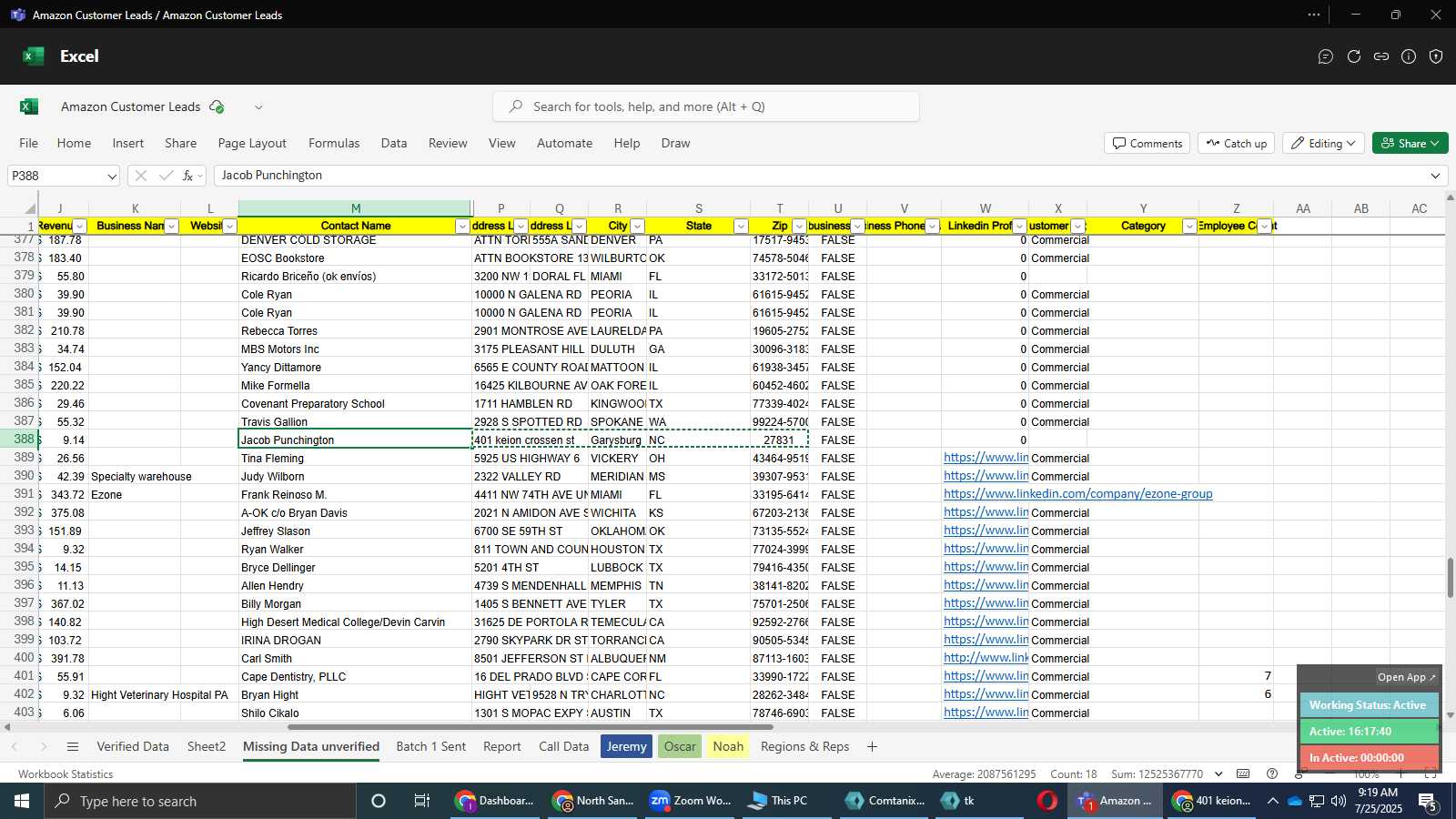1456x819 pixels.
Task: Open the Formulas ribbon tab
Action: (334, 143)
